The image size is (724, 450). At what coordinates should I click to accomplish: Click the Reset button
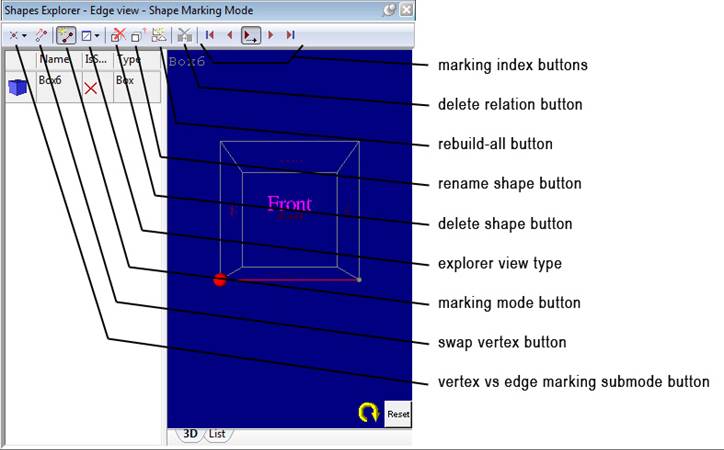point(397,413)
